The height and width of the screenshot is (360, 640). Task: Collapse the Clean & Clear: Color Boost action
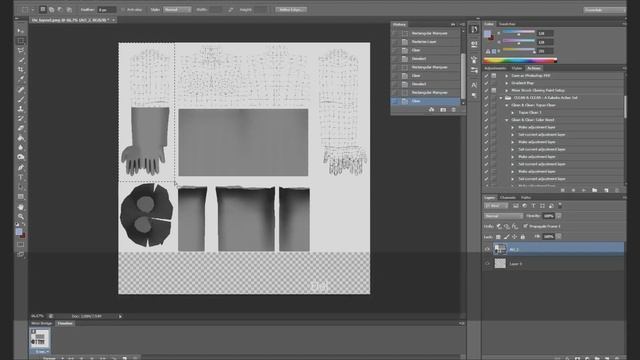point(507,120)
